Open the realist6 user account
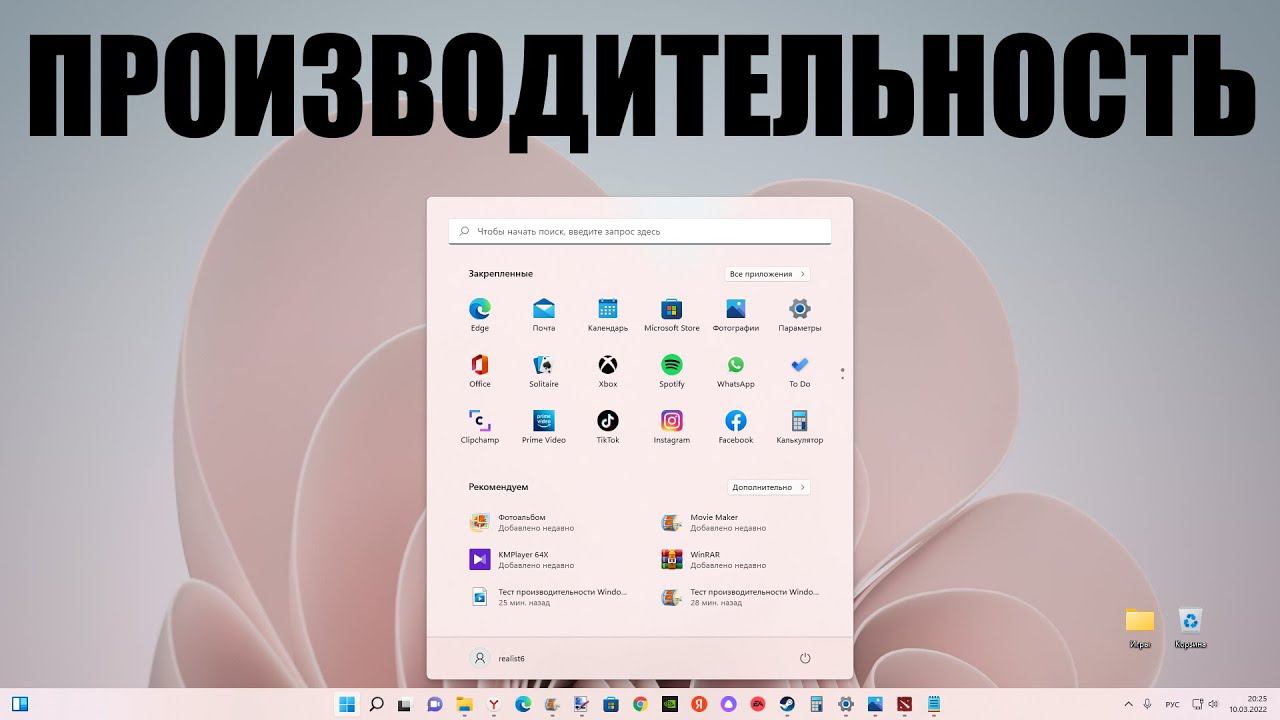 click(498, 658)
